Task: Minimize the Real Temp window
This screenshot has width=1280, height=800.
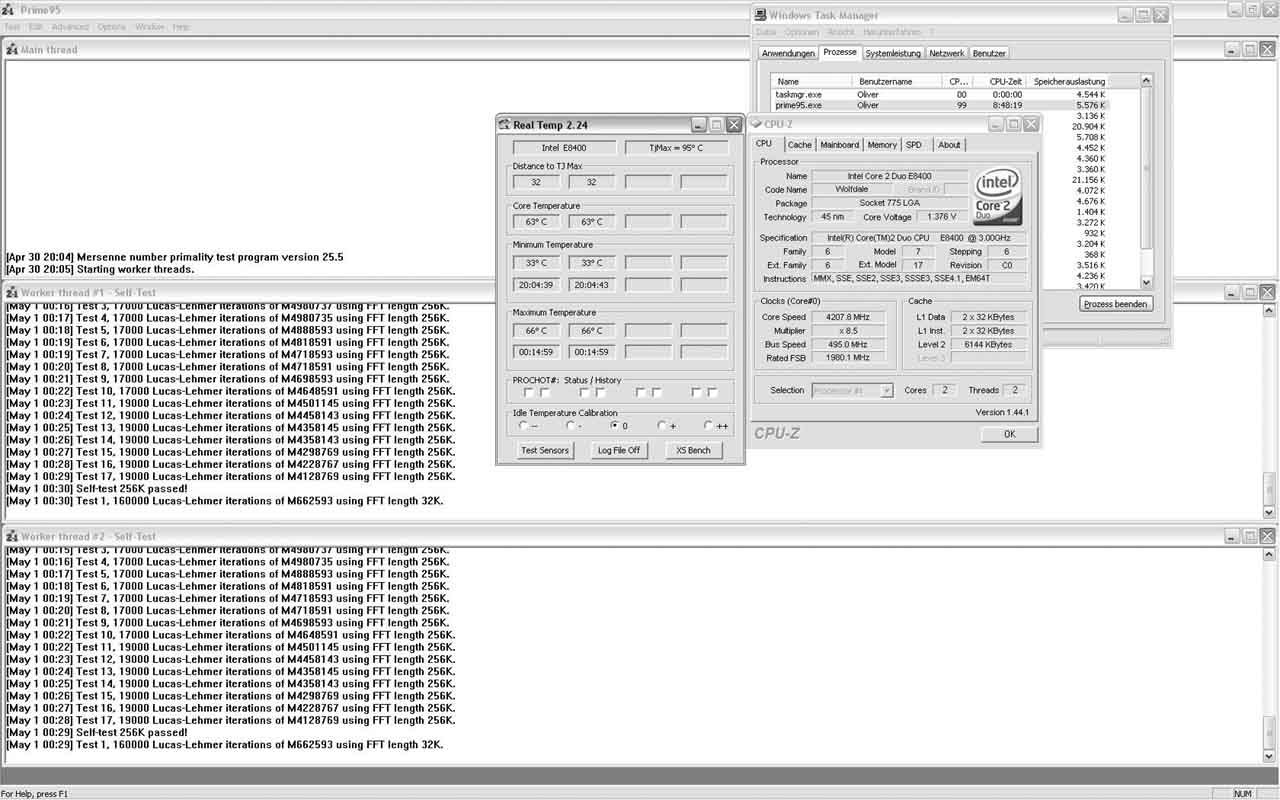Action: tap(699, 125)
